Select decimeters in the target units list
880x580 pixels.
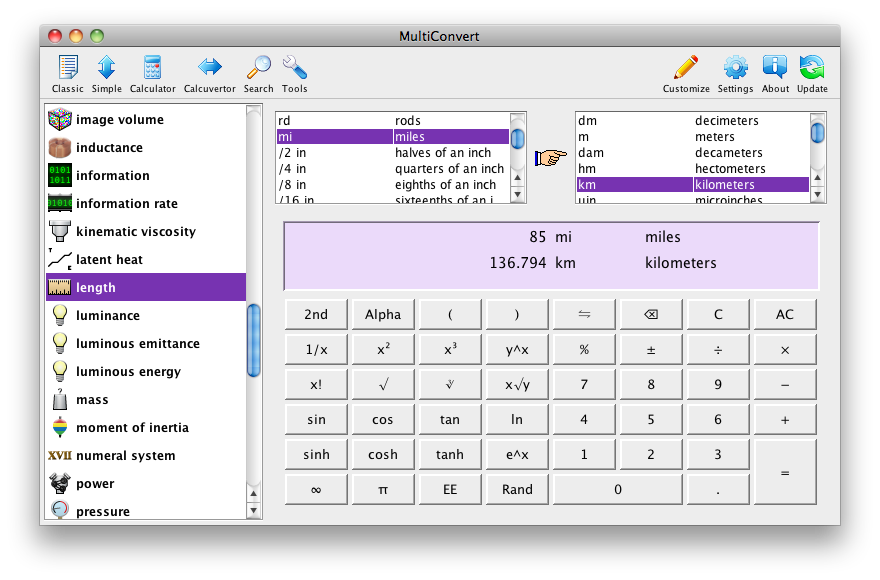(x=693, y=121)
